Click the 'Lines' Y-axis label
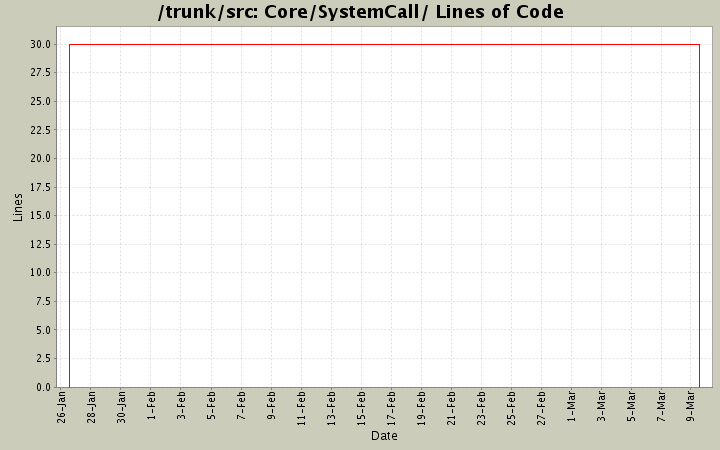This screenshot has width=720, height=450. pyautogui.click(x=17, y=207)
